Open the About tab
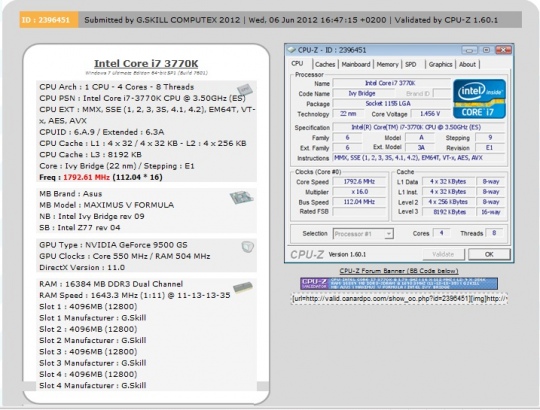This screenshot has height=410, width=540. [467, 64]
